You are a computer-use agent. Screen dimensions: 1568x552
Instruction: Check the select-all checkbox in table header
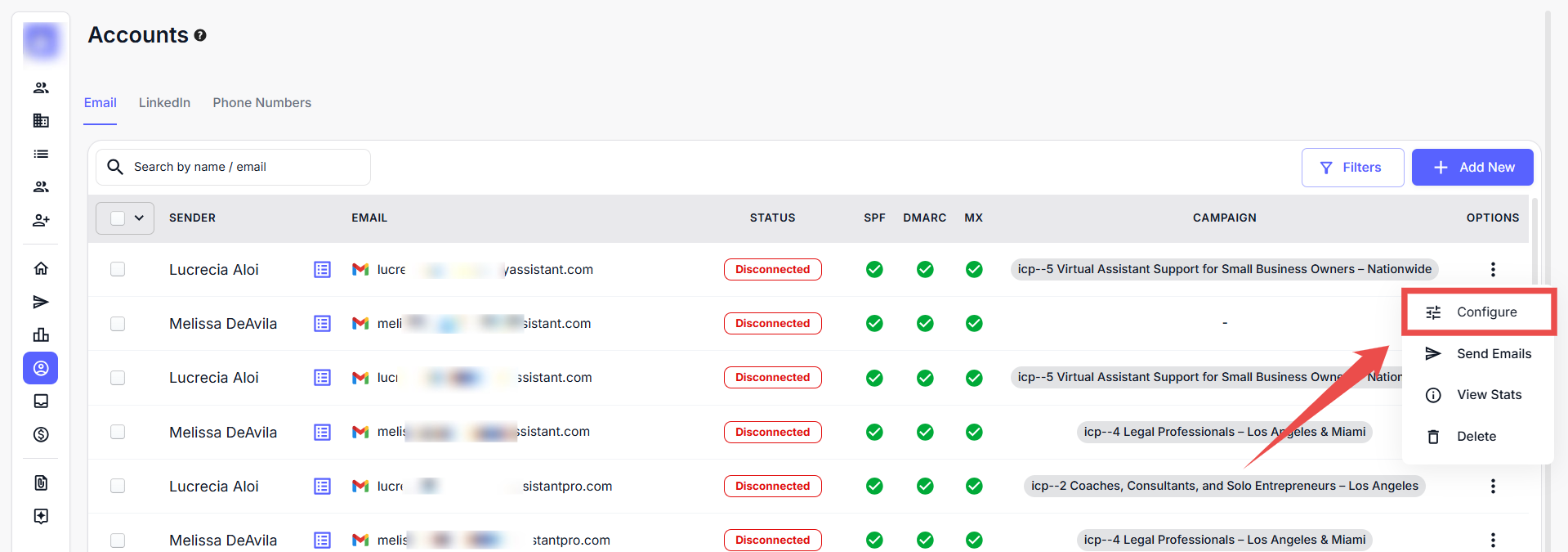tap(118, 218)
